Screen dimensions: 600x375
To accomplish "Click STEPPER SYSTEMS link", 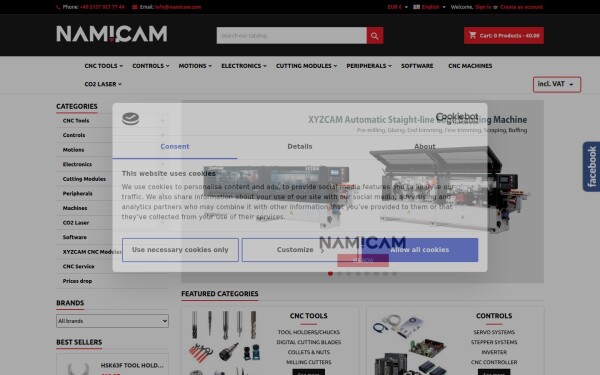I will (494, 342).
